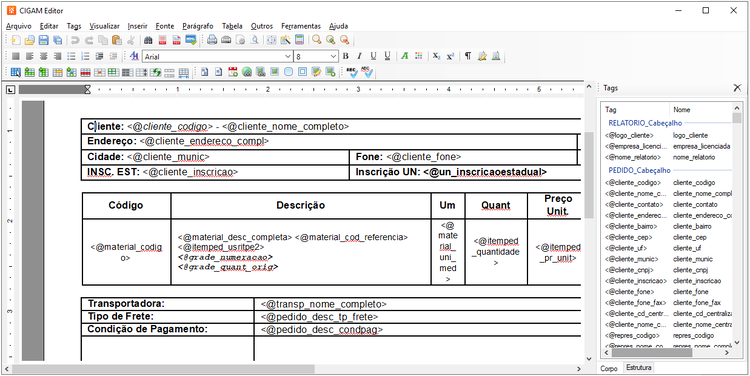Toggle align left
Viewport: 750px width, 376px height.
coord(30,56)
